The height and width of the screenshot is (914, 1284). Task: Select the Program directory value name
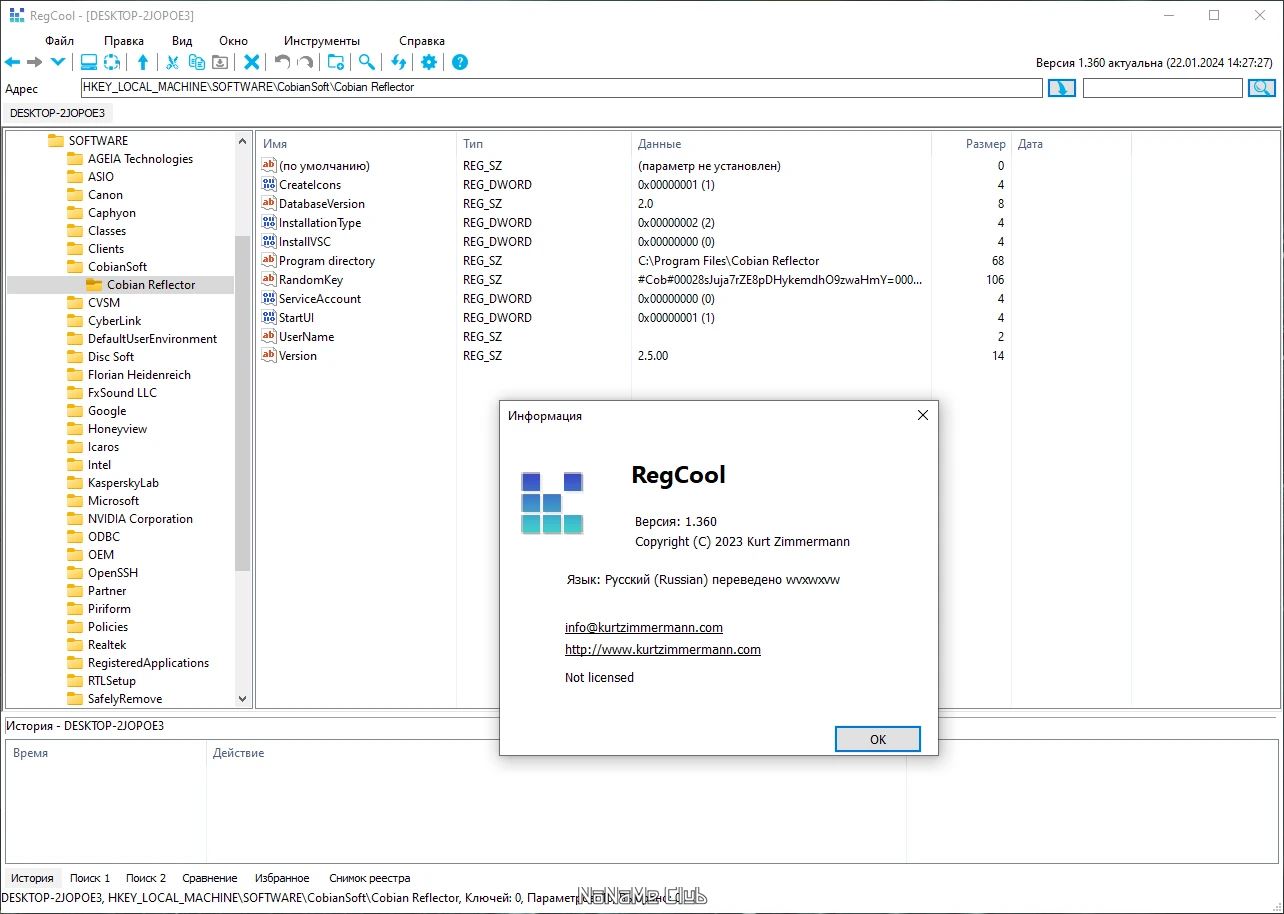pyautogui.click(x=327, y=261)
